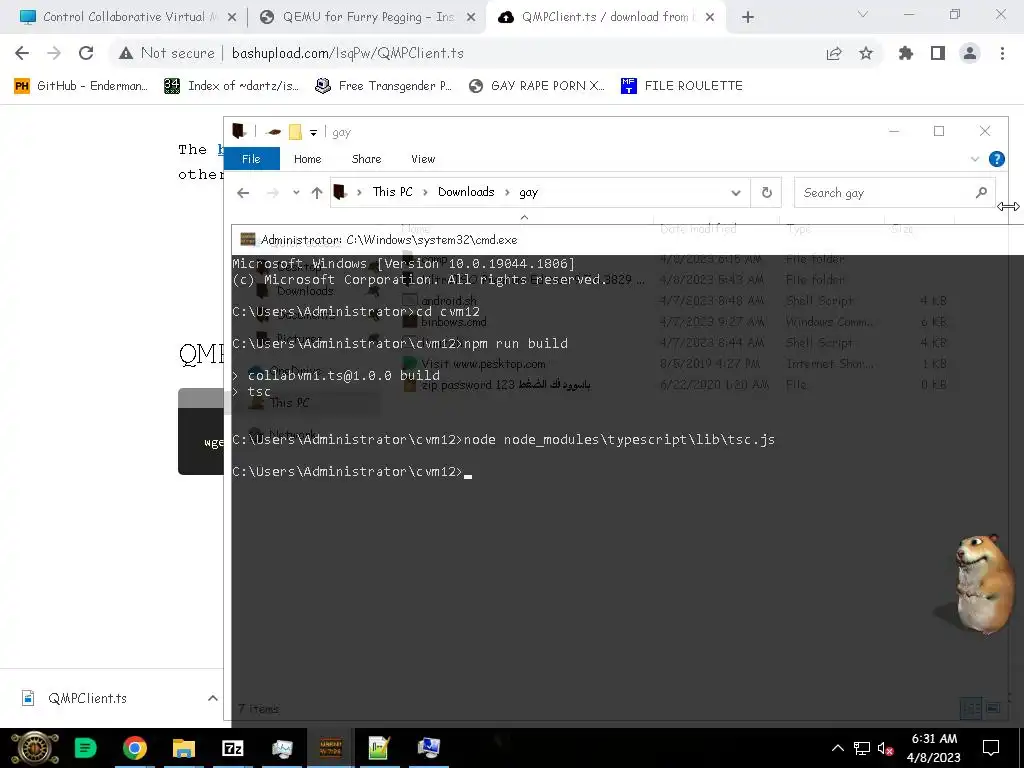This screenshot has width=1024, height=768.
Task: Open the notification center icon
Action: coord(991,748)
